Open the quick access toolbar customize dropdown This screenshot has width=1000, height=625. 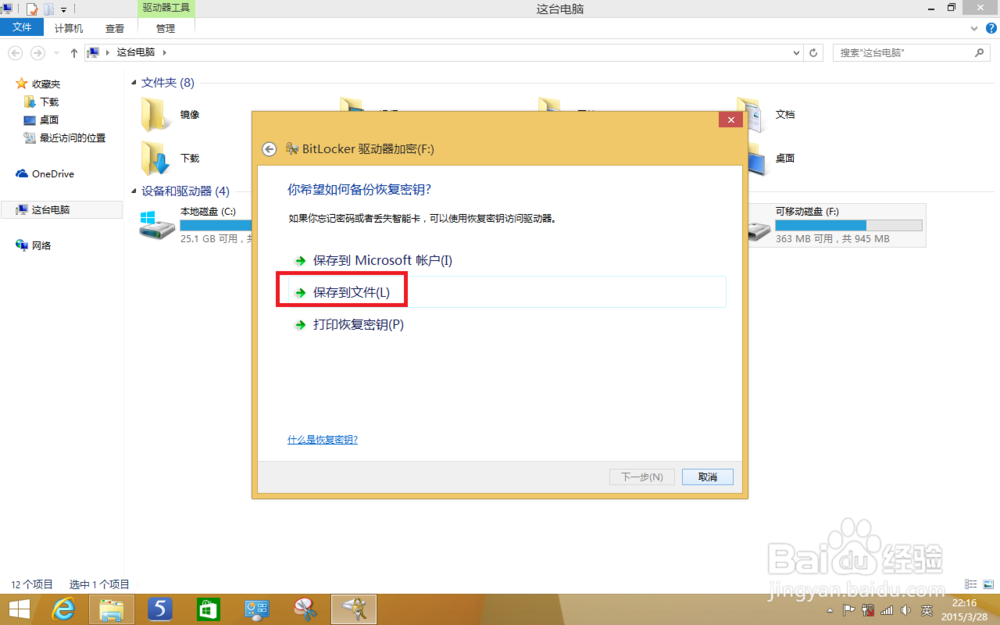click(63, 10)
